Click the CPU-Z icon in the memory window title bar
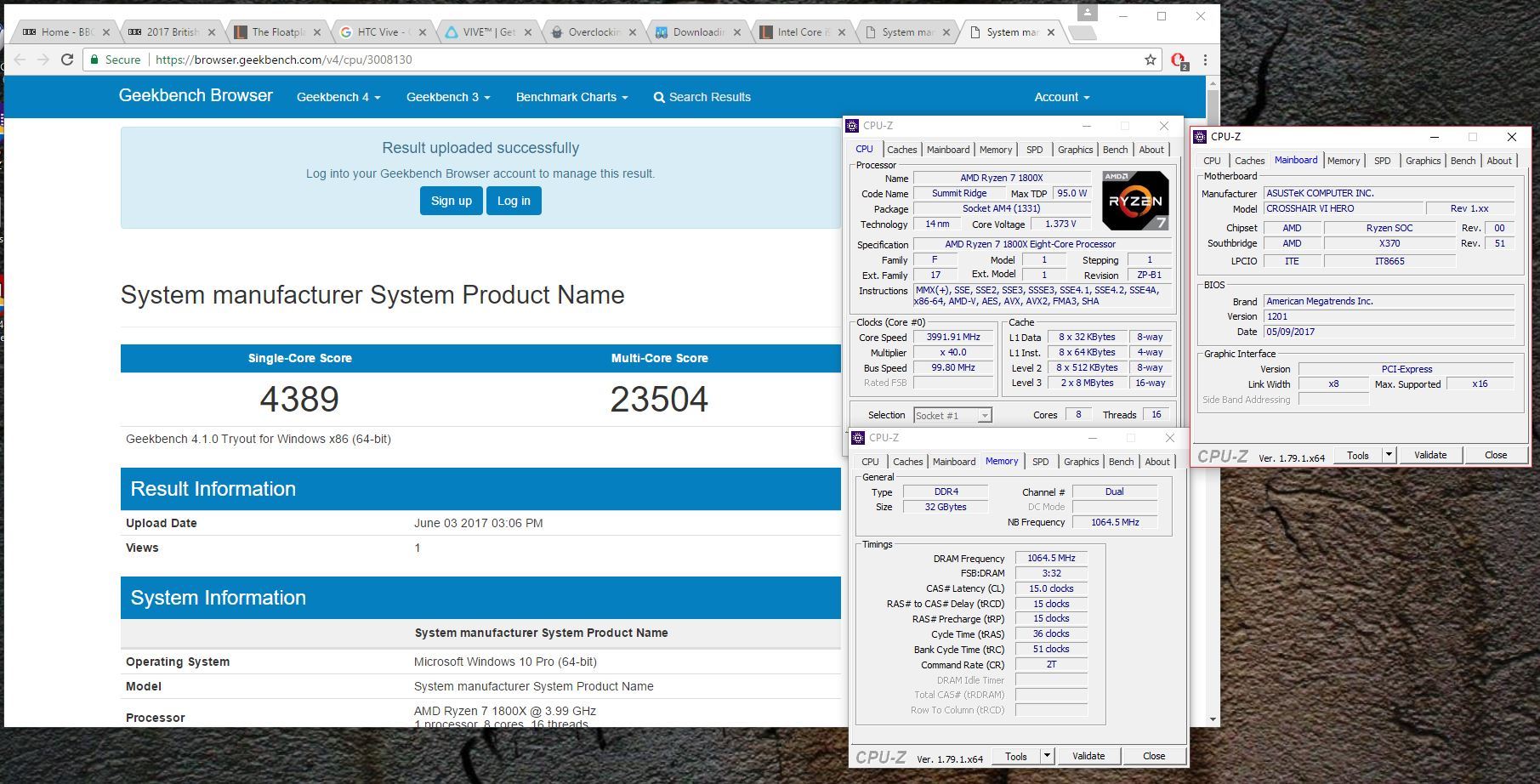The height and width of the screenshot is (784, 1540). [858, 438]
